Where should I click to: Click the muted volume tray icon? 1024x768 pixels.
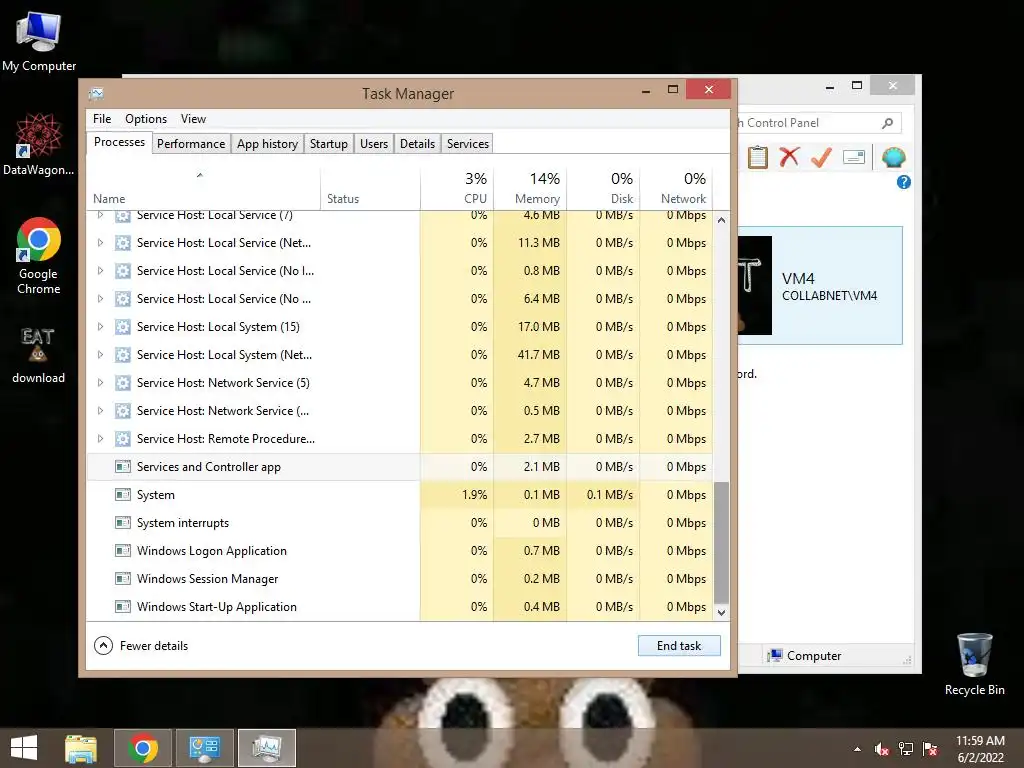tap(882, 749)
